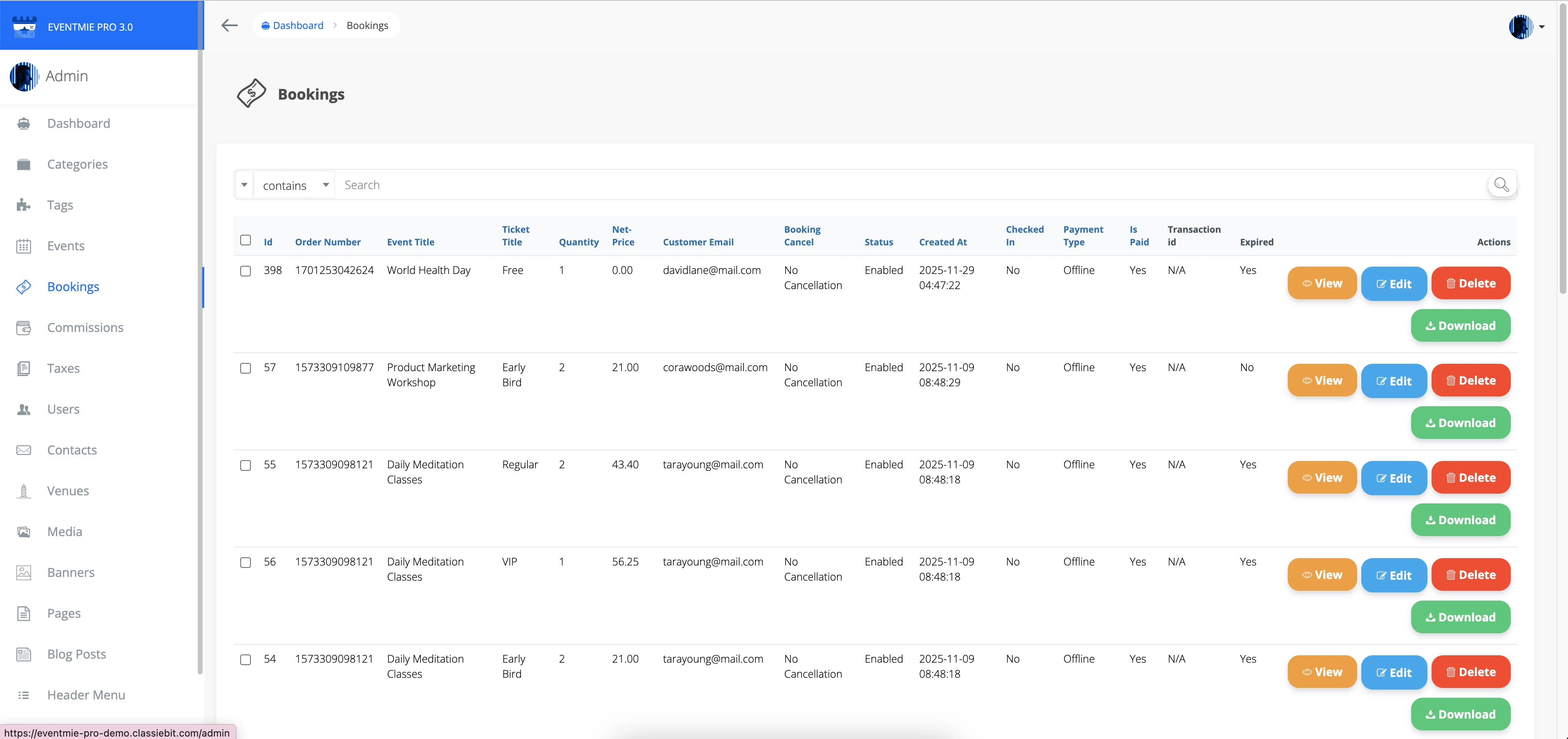This screenshot has width=1568, height=739.
Task: Sort by the Net-Price column header
Action: (623, 236)
